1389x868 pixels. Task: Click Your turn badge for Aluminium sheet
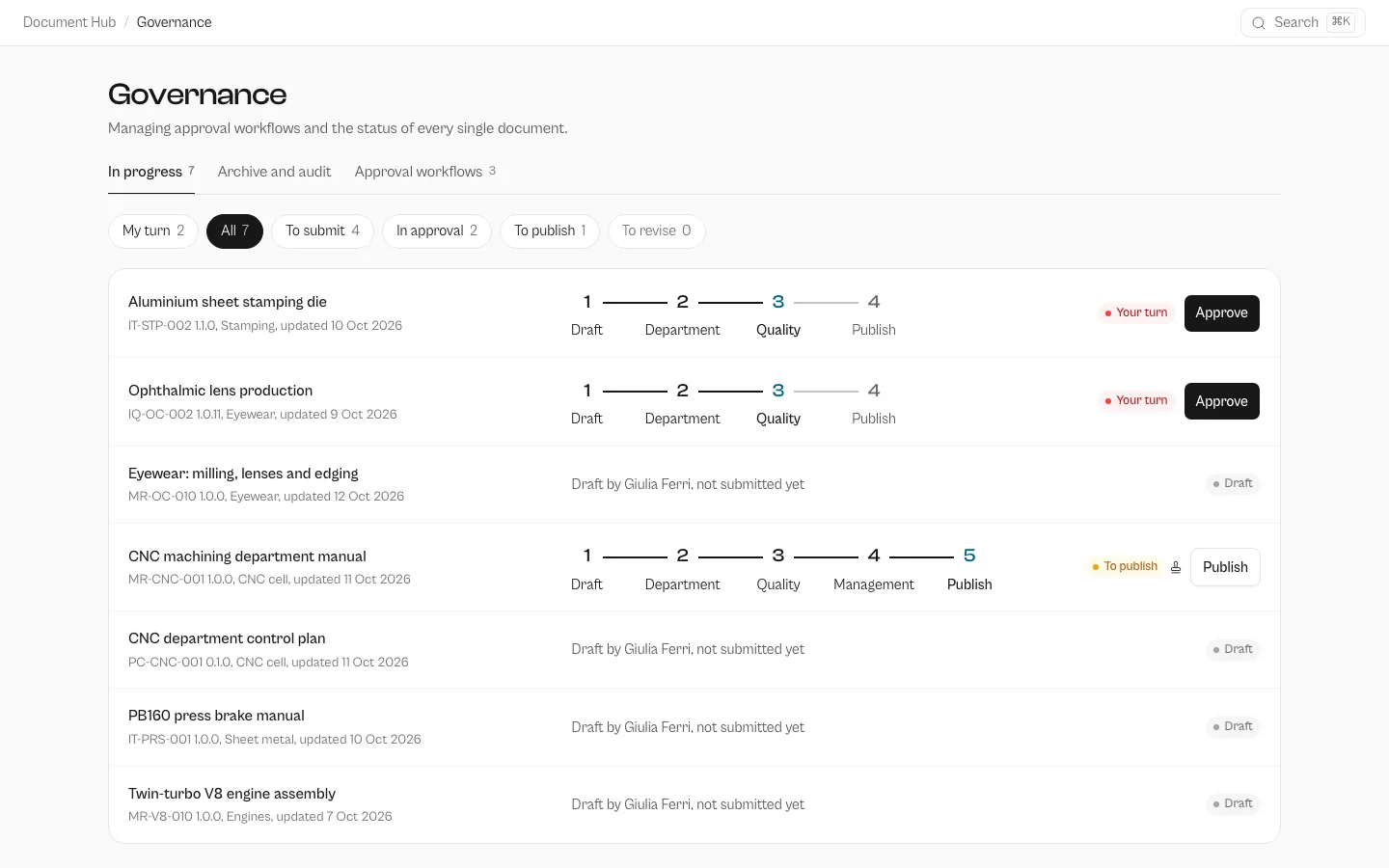[1136, 312]
